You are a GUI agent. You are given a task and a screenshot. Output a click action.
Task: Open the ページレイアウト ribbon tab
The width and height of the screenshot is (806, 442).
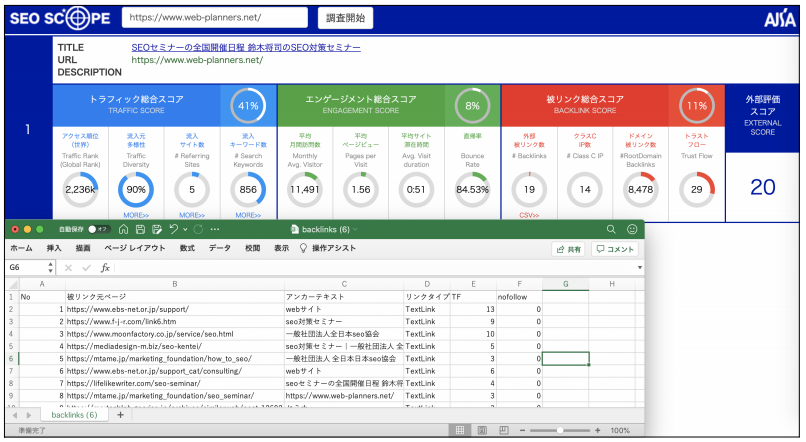pyautogui.click(x=135, y=248)
